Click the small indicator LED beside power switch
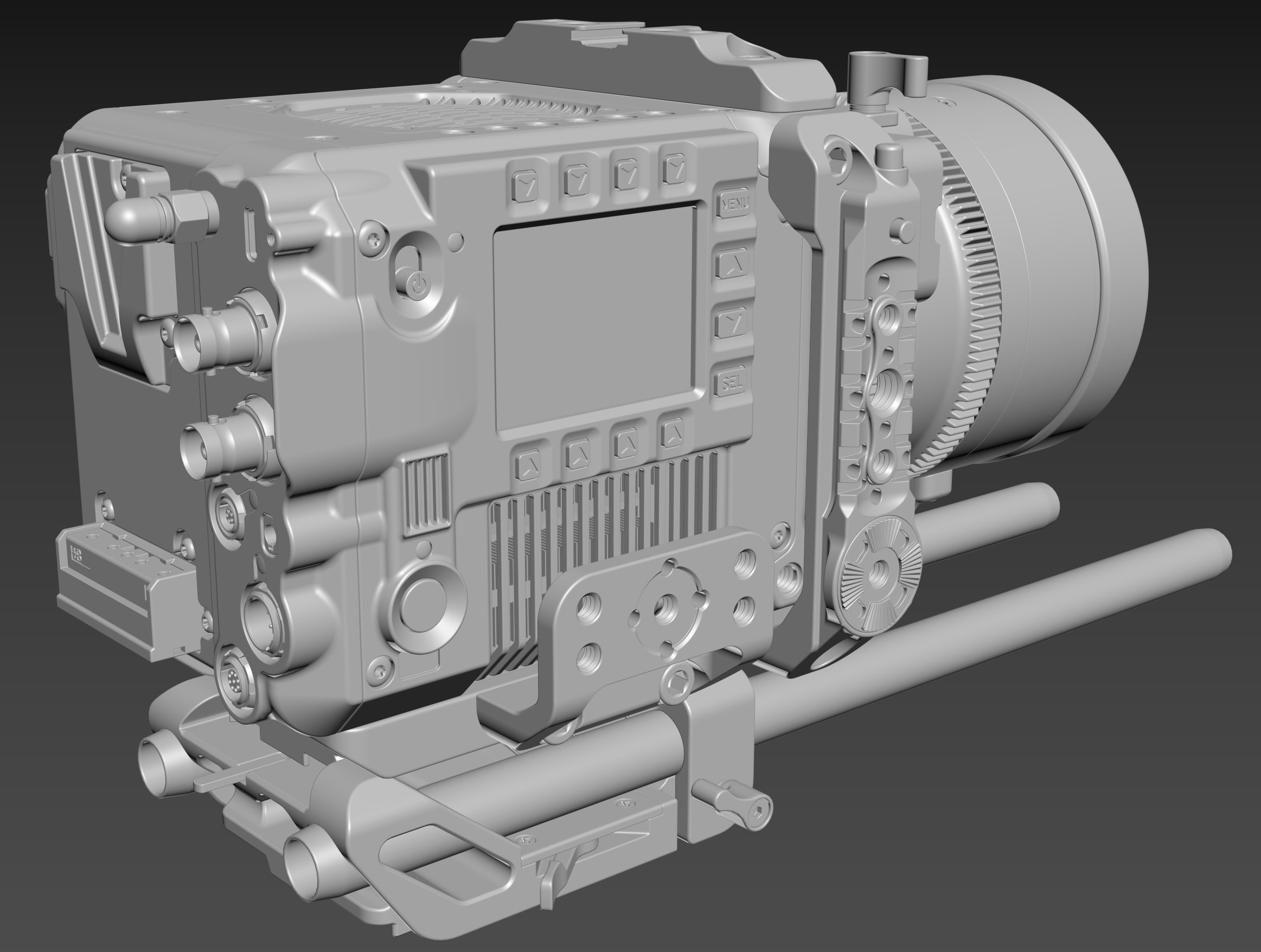This screenshot has width=1261, height=952. [456, 241]
